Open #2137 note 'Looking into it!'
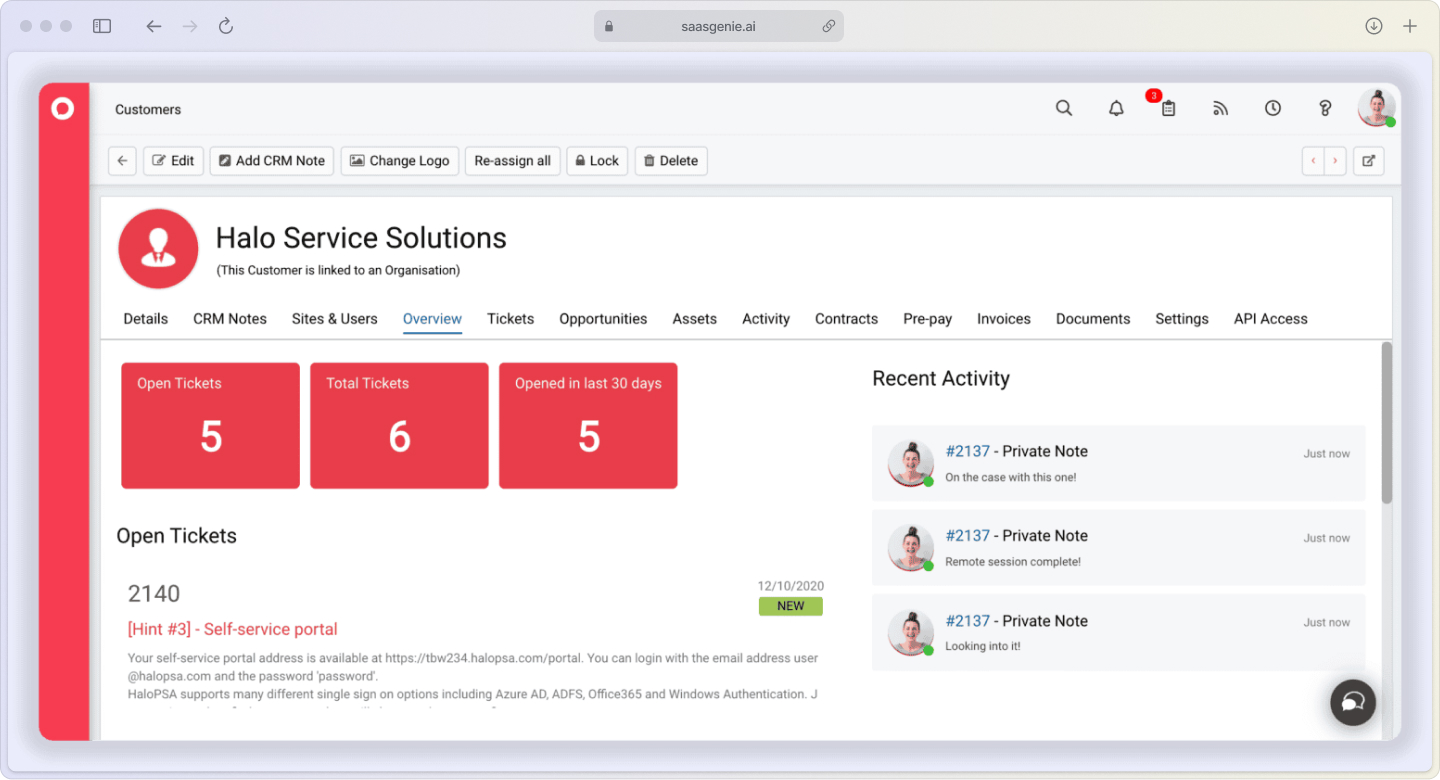 click(1119, 632)
